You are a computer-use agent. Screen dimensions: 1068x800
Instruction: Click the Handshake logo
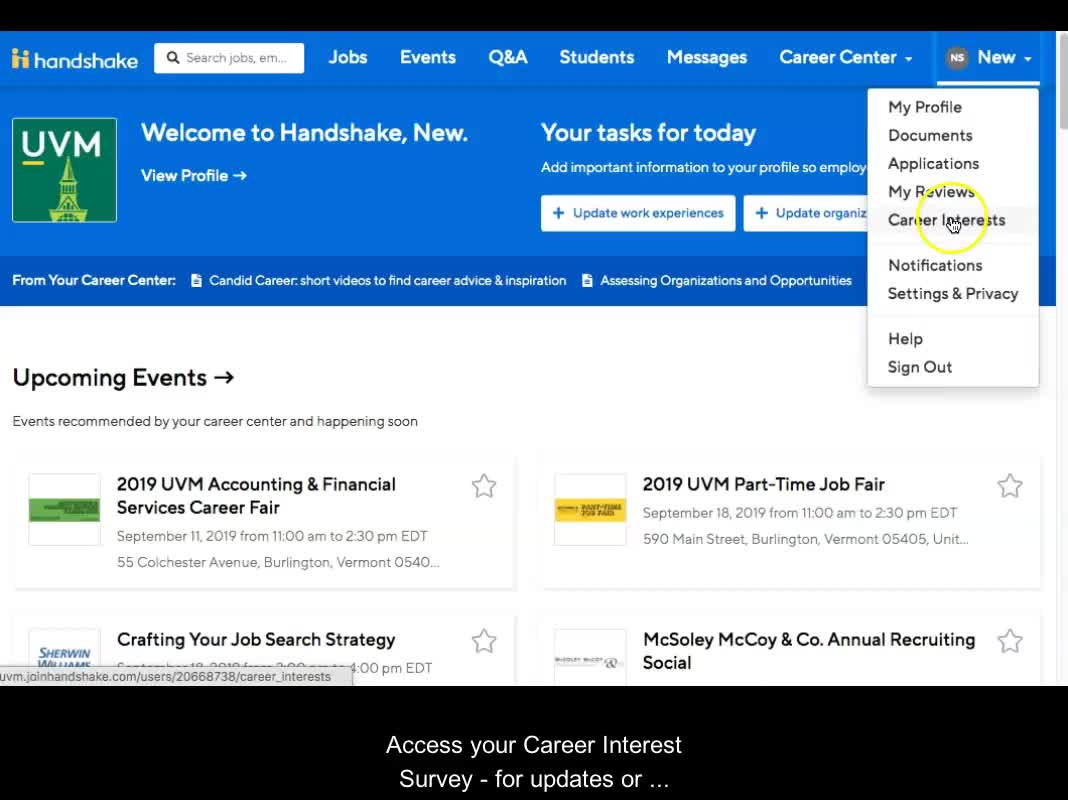(x=75, y=59)
